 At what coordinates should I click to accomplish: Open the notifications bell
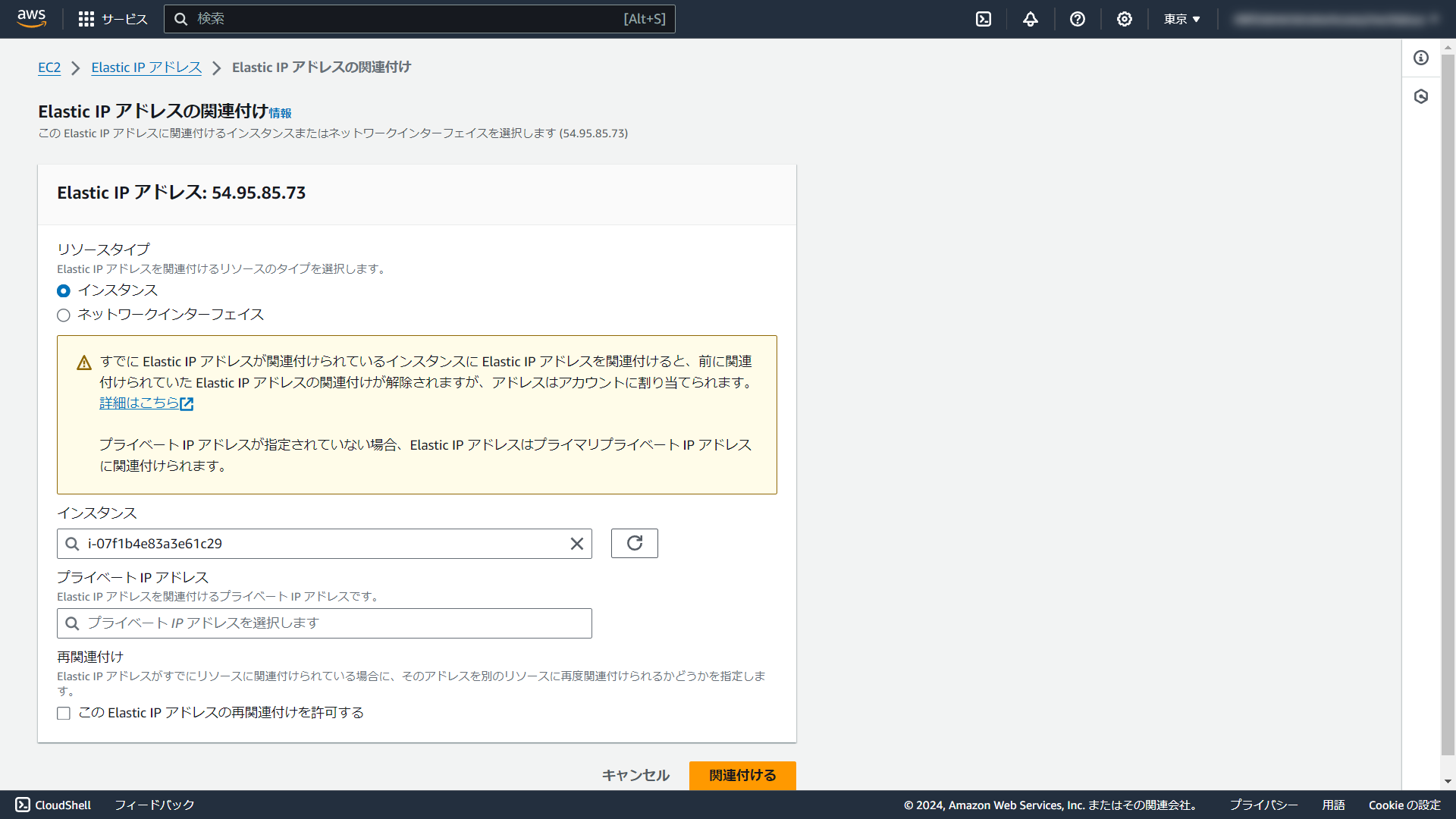pyautogui.click(x=1030, y=19)
